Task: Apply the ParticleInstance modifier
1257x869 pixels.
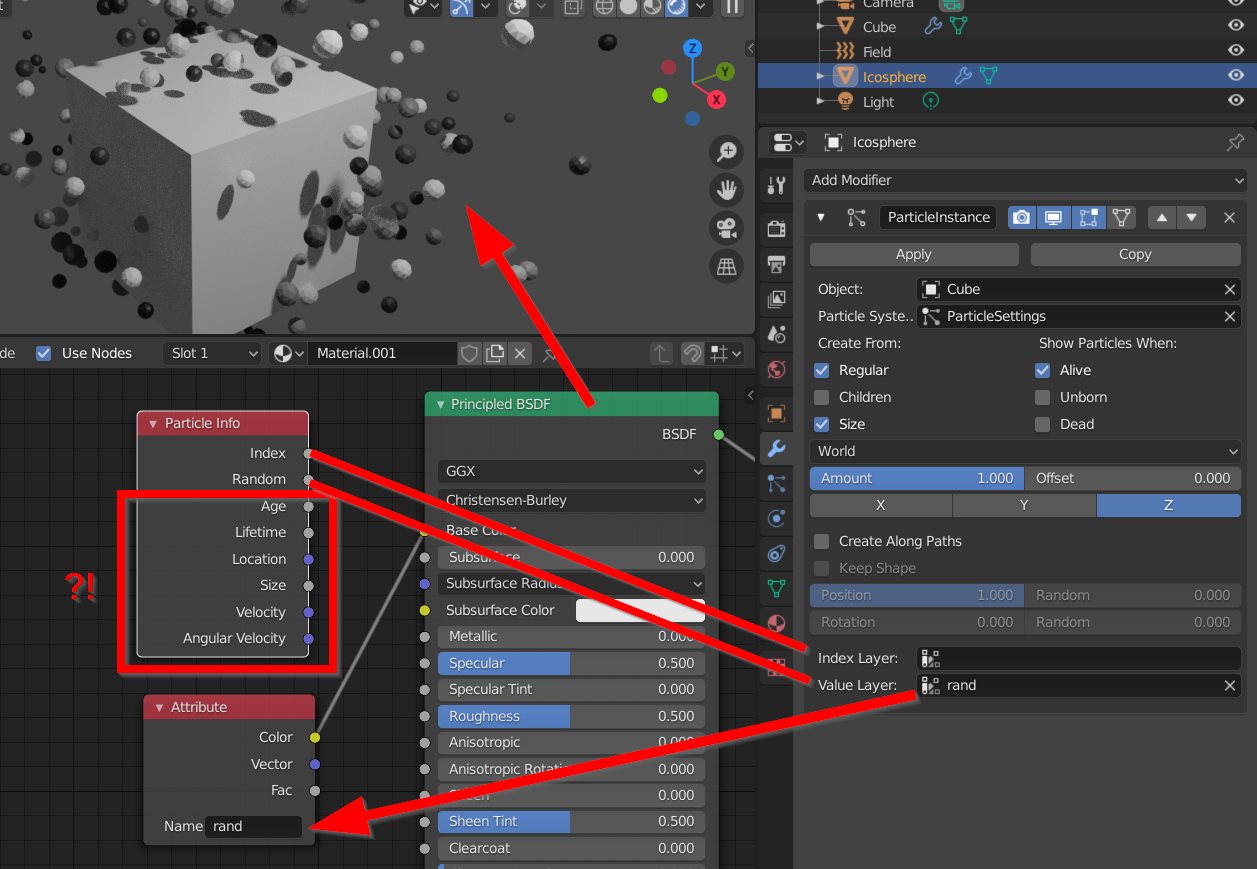Action: pos(914,254)
